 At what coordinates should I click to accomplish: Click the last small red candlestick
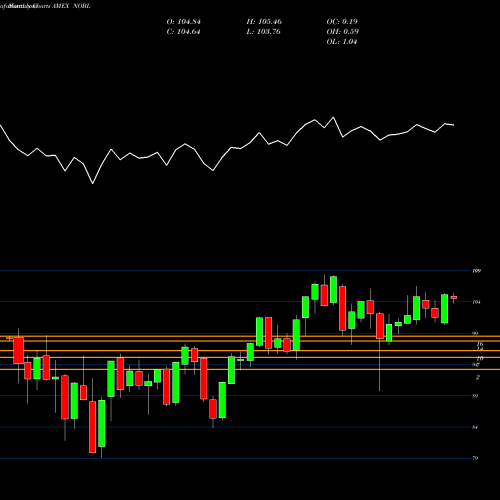pos(454,298)
